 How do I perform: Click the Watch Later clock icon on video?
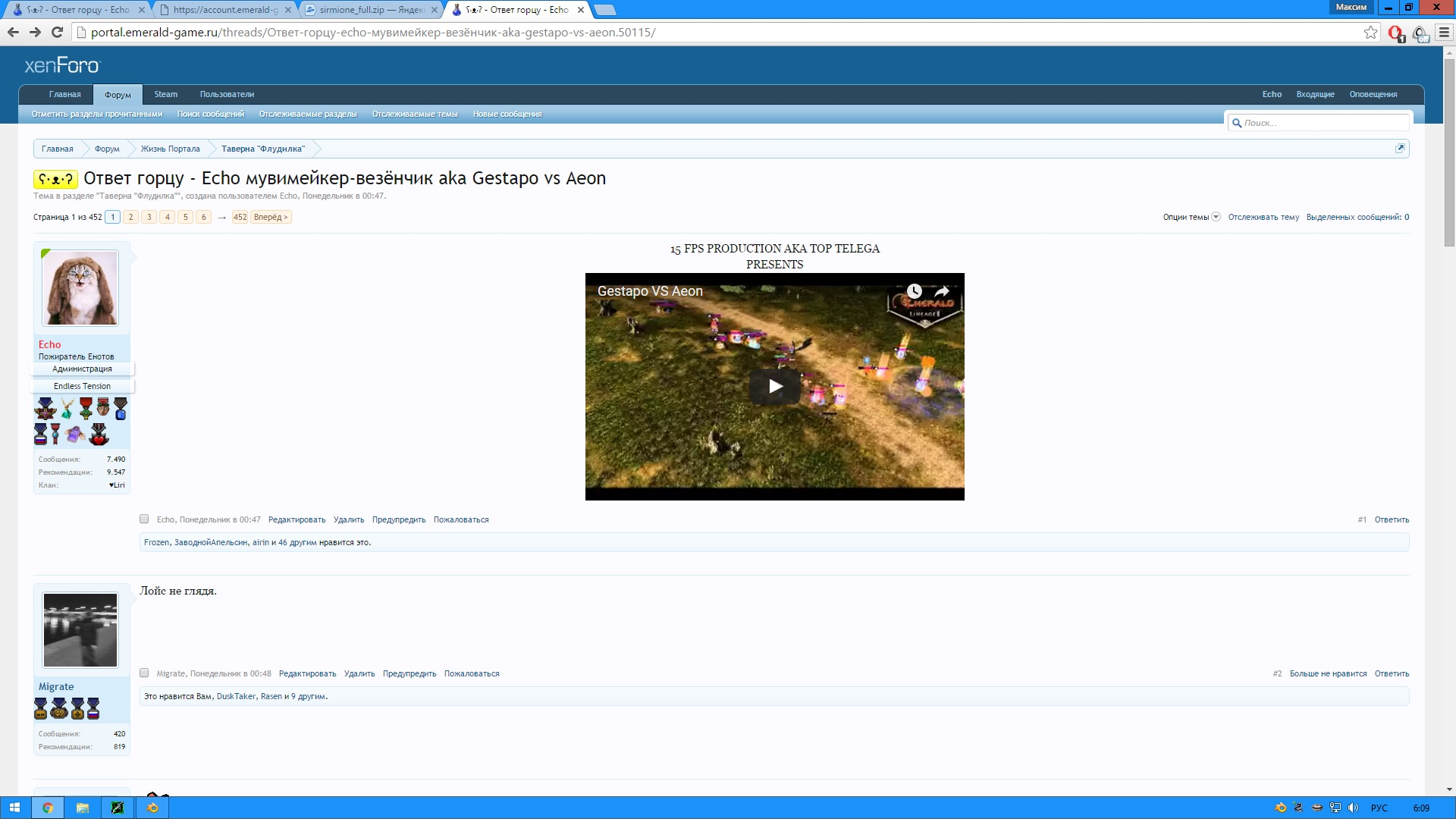pyautogui.click(x=915, y=291)
